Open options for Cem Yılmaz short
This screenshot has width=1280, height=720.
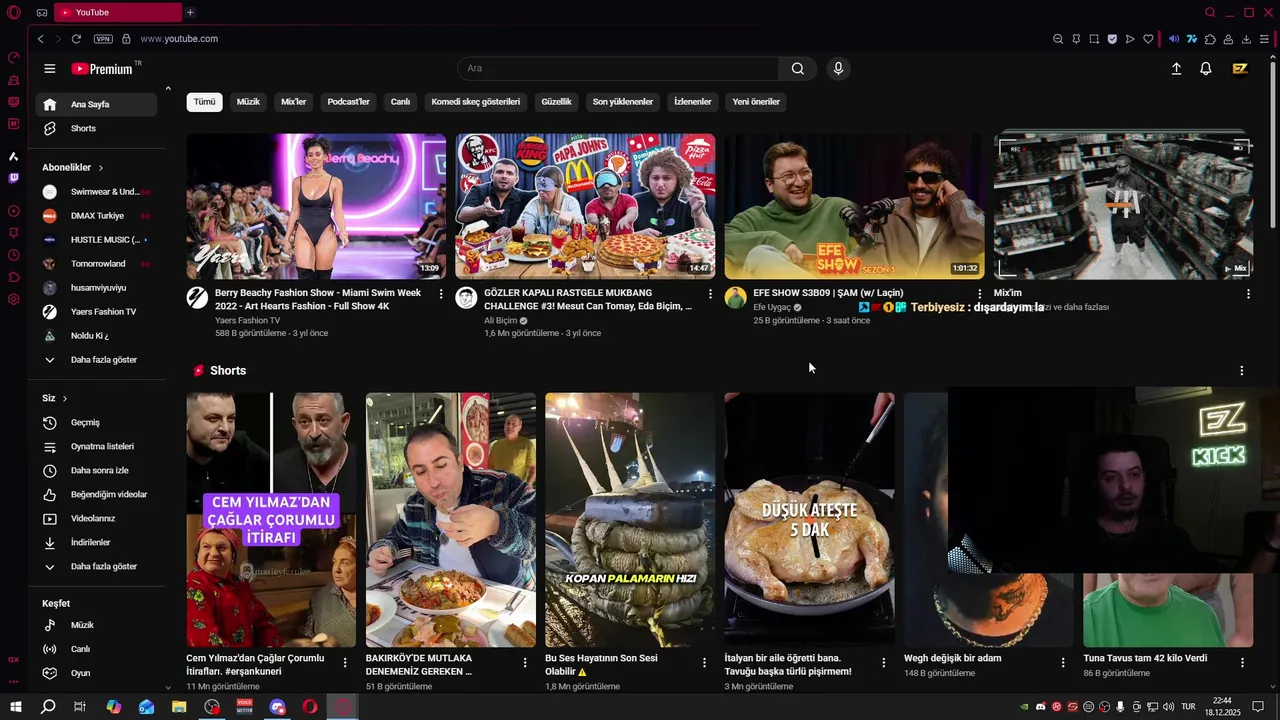(x=345, y=663)
